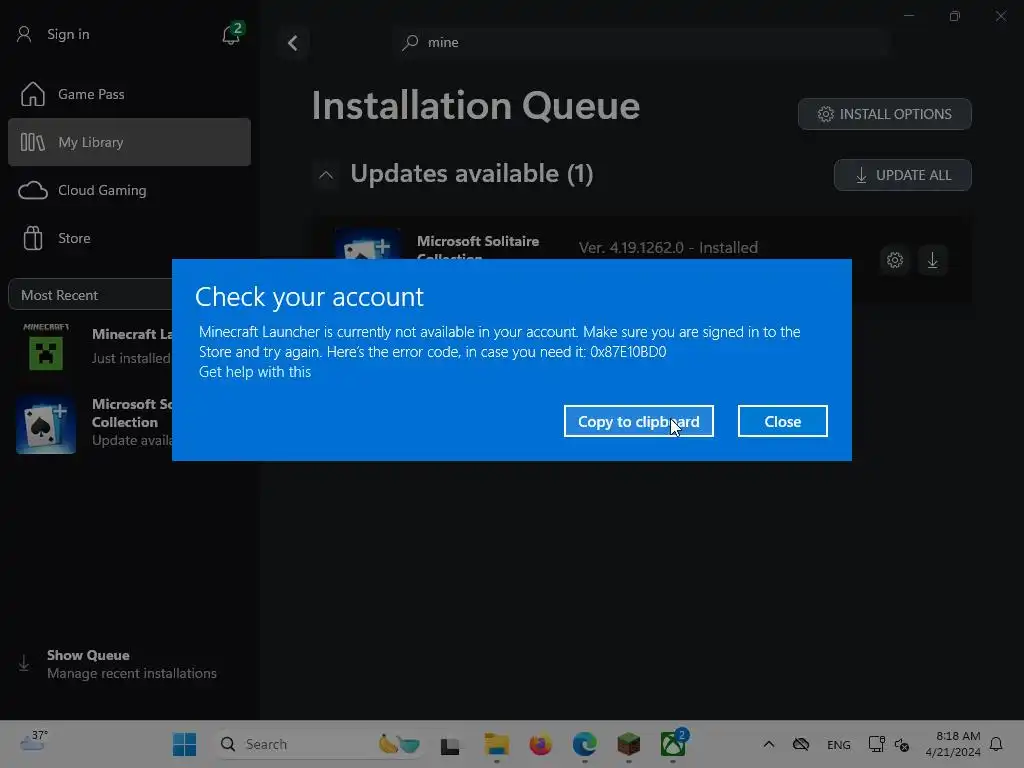Open notifications bell with 2 badge
The width and height of the screenshot is (1024, 768).
click(231, 34)
